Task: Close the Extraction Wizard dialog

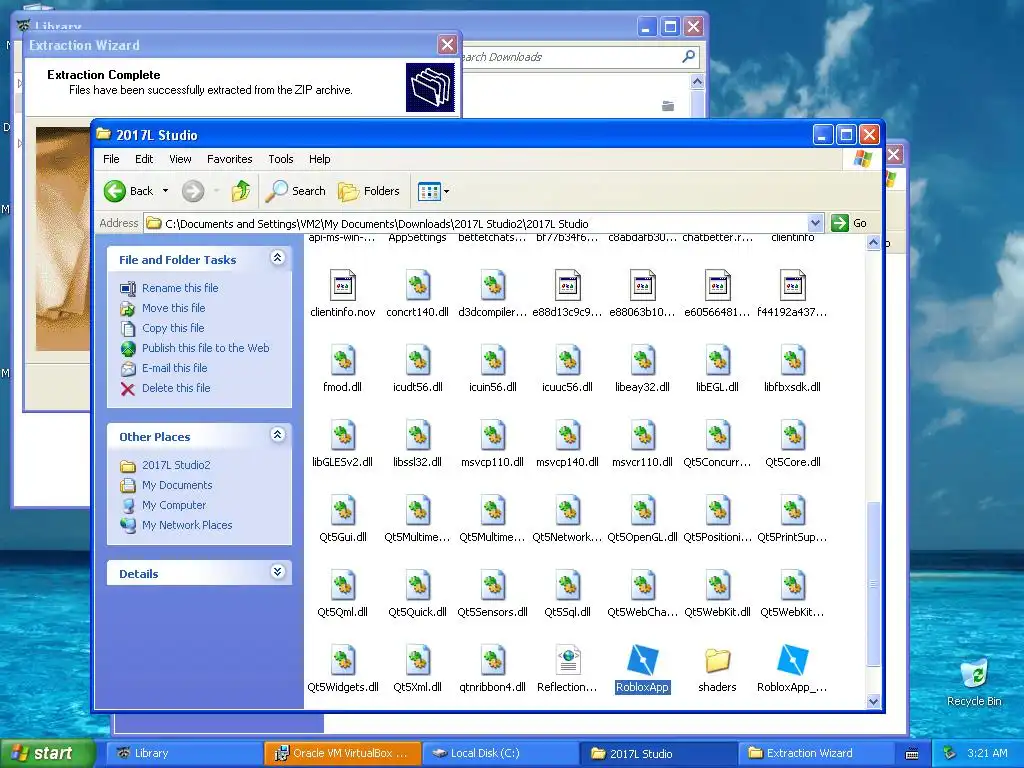Action: click(447, 44)
